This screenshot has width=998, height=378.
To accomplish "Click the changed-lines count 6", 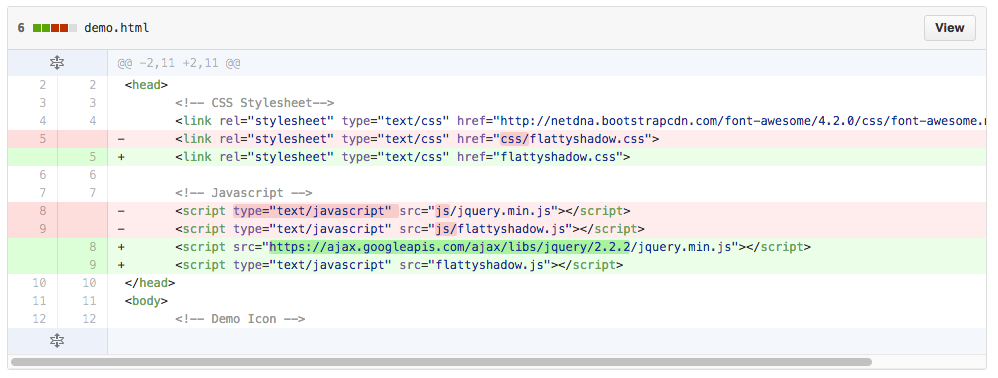I will [x=21, y=28].
